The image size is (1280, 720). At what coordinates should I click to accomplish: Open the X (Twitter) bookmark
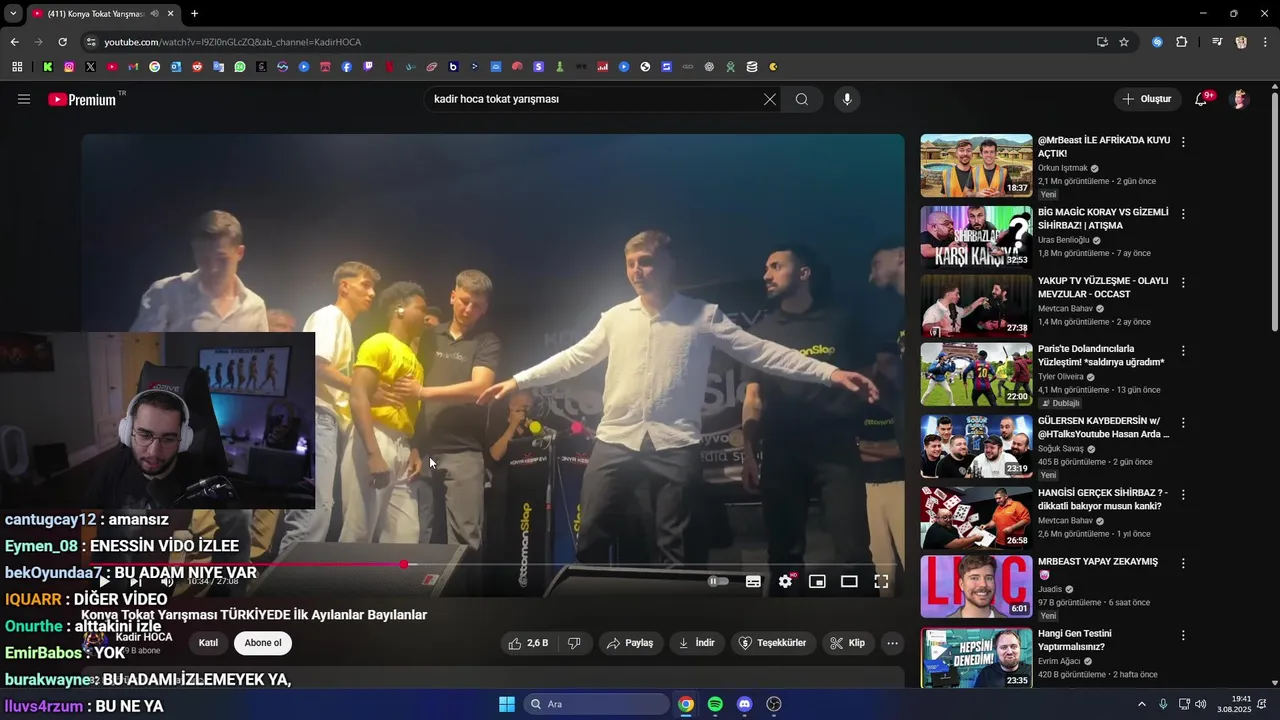pyautogui.click(x=90, y=67)
